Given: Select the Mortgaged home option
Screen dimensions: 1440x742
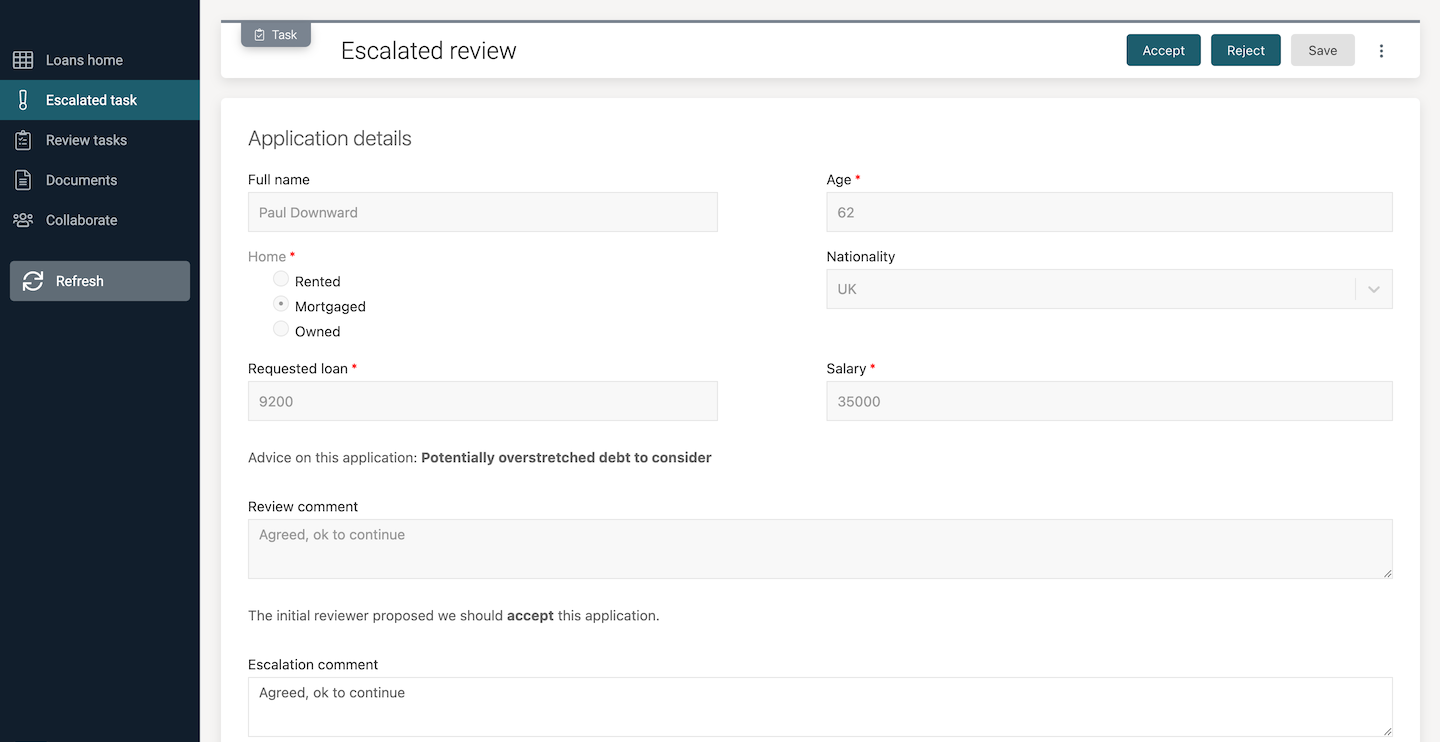Looking at the screenshot, I should 280,303.
